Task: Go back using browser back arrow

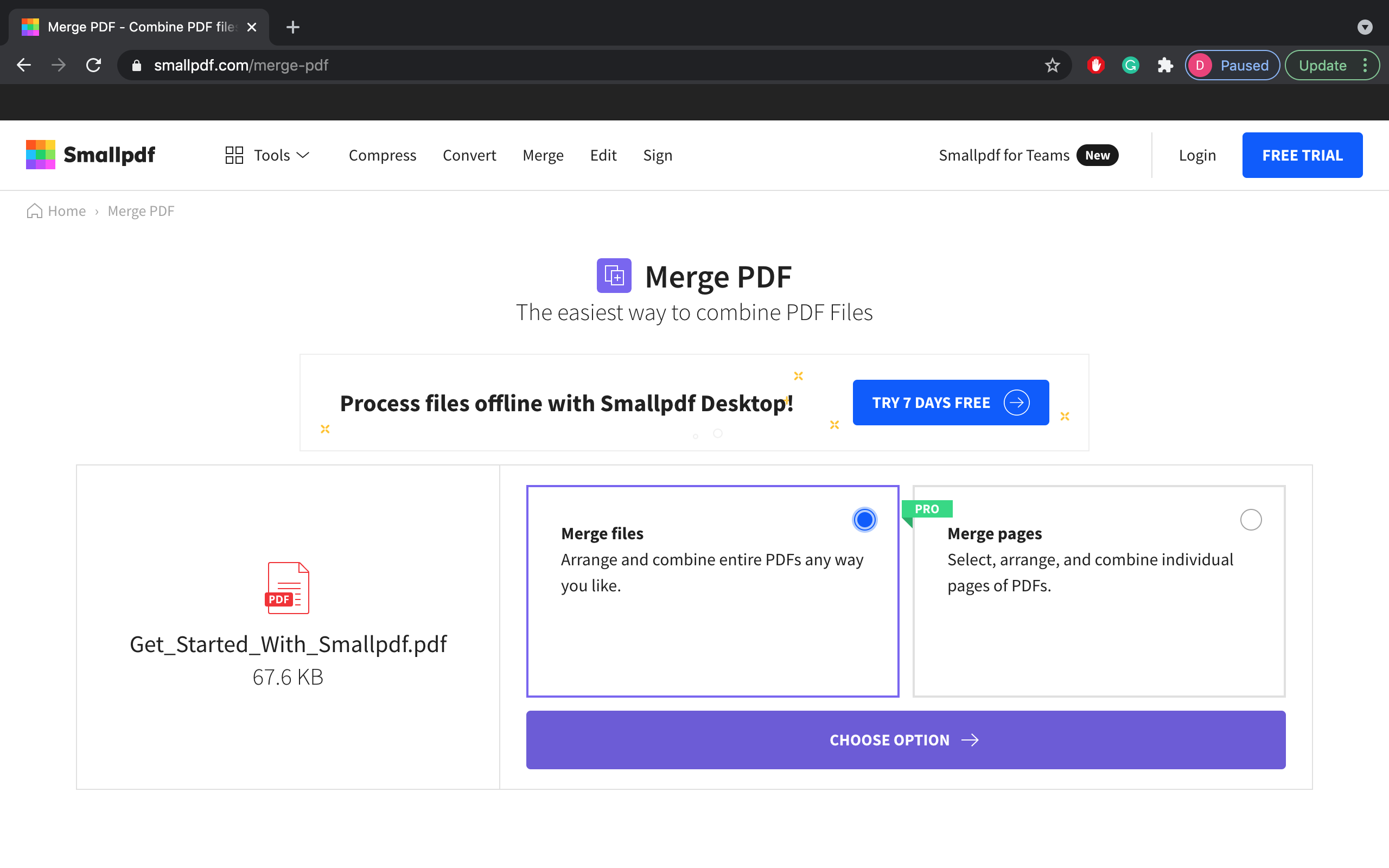Action: [23, 65]
